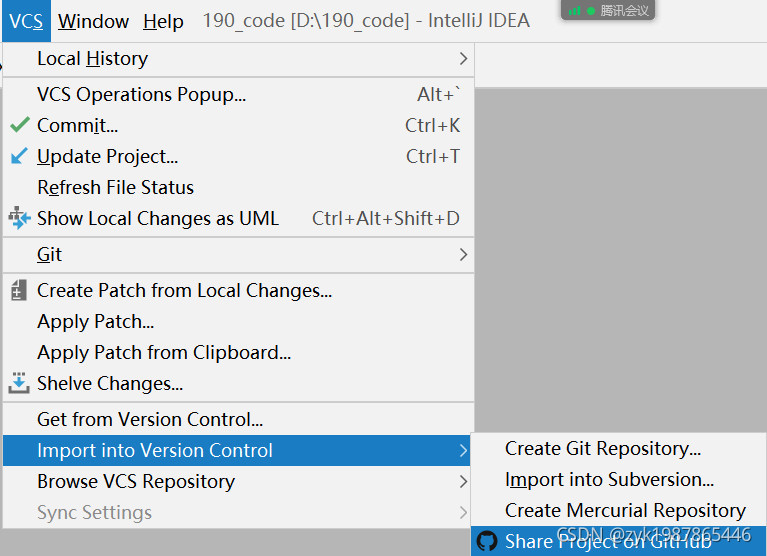Click the GitHub logo icon
Viewport: 767px width, 556px height.
pyautogui.click(x=487, y=541)
